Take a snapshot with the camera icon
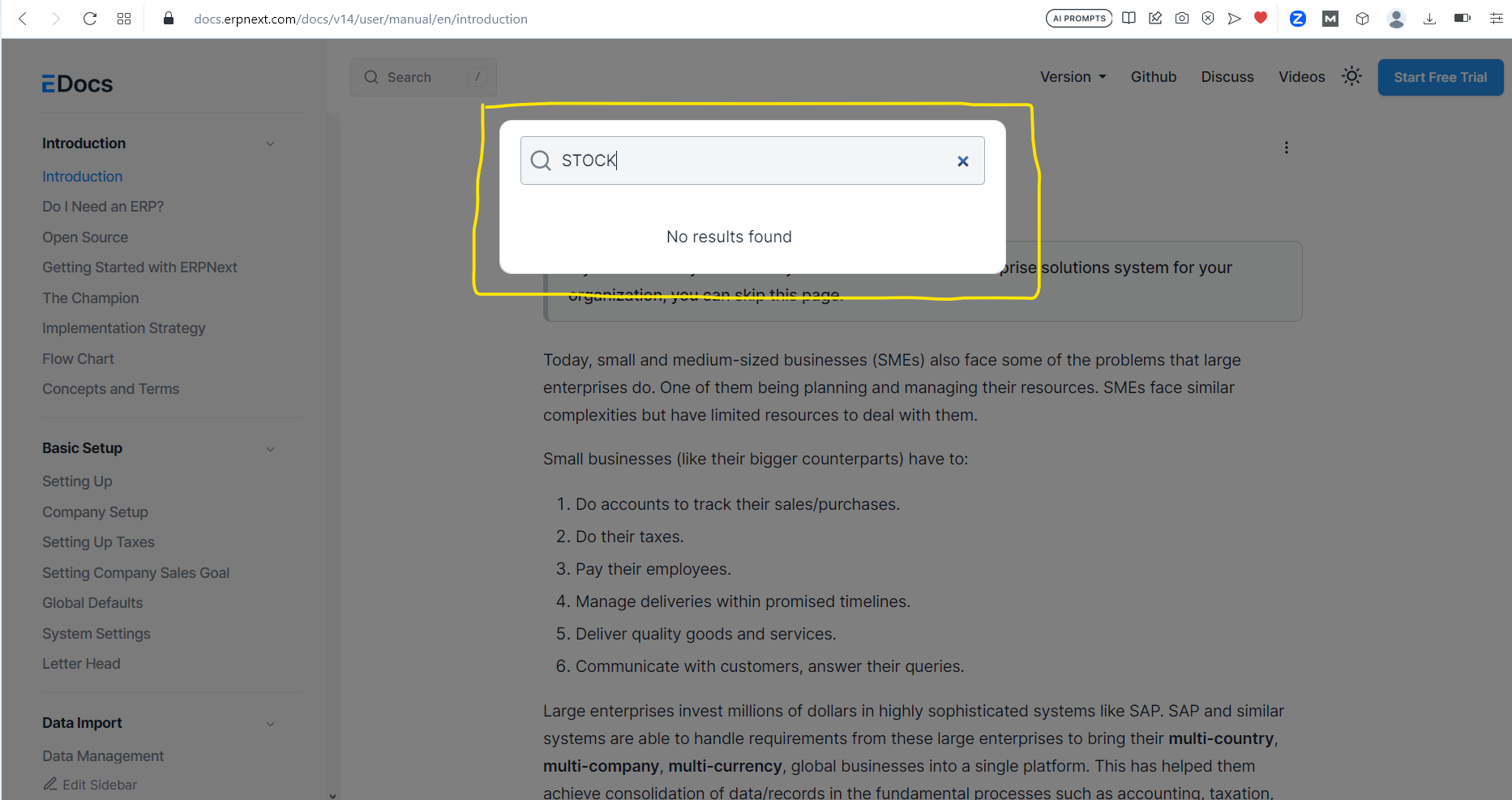Image resolution: width=1512 pixels, height=800 pixels. (x=1182, y=18)
